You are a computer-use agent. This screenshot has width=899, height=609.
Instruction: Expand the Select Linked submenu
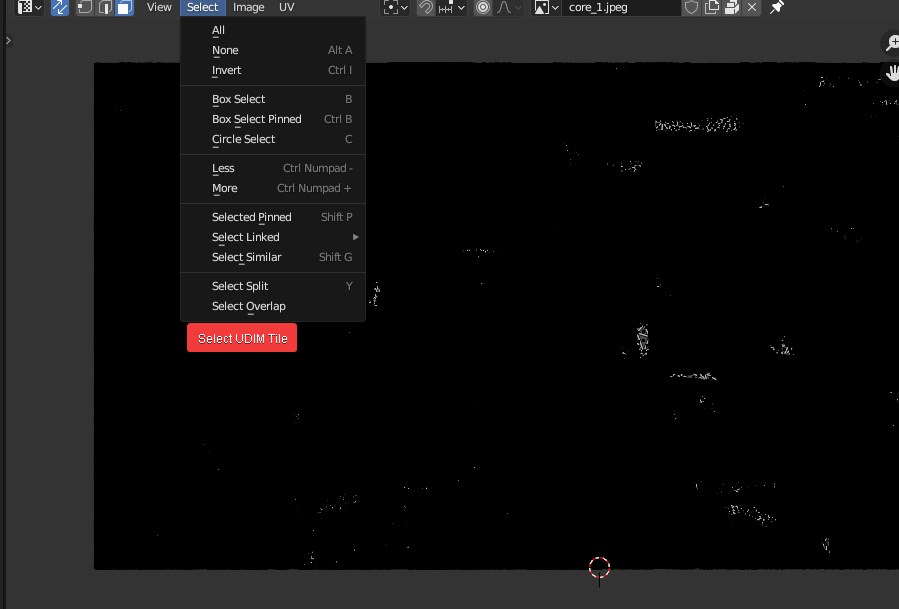tap(273, 237)
